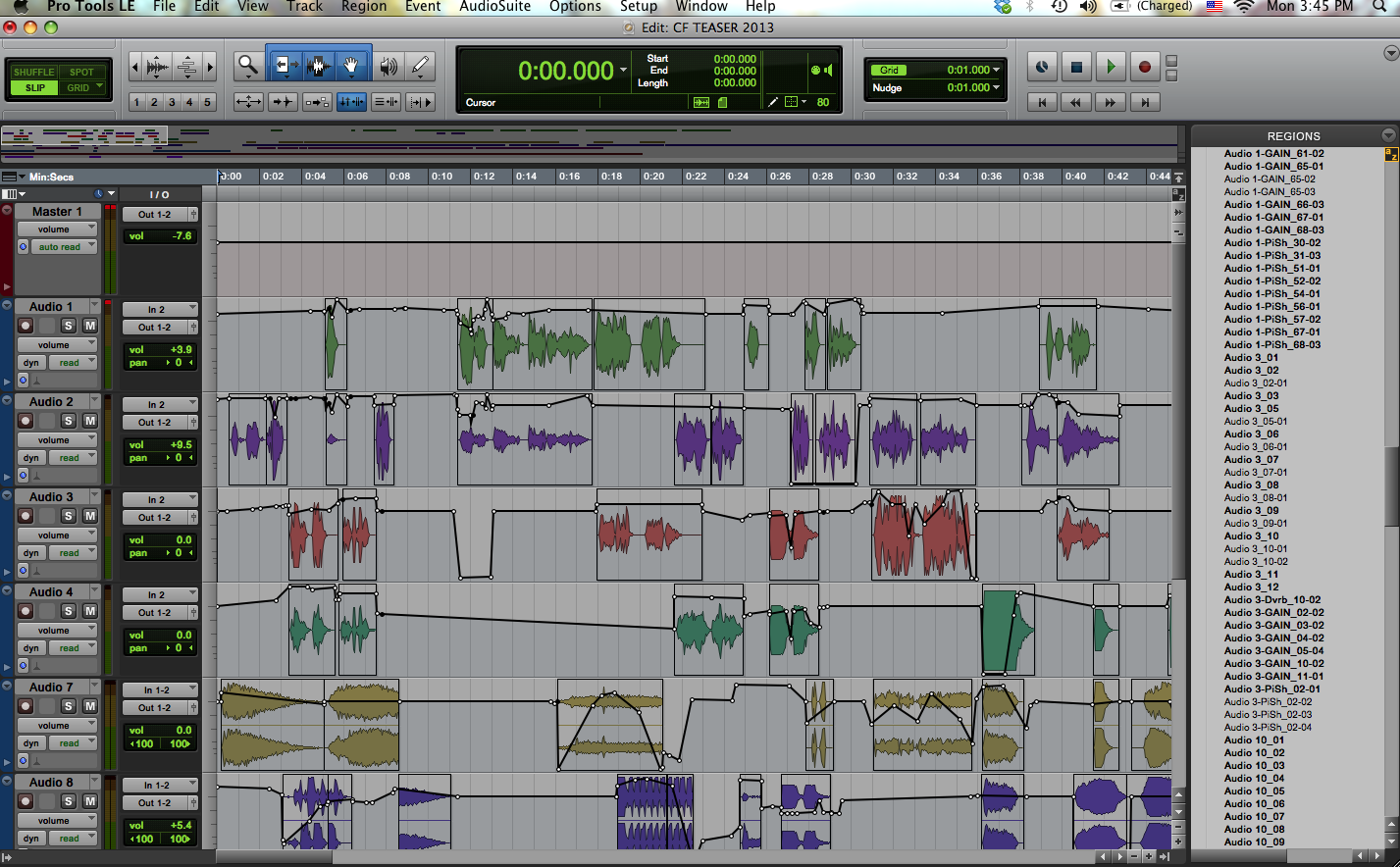Click horizontal zoom in right arrow
The width and height of the screenshot is (1400, 867).
pyautogui.click(x=210, y=67)
